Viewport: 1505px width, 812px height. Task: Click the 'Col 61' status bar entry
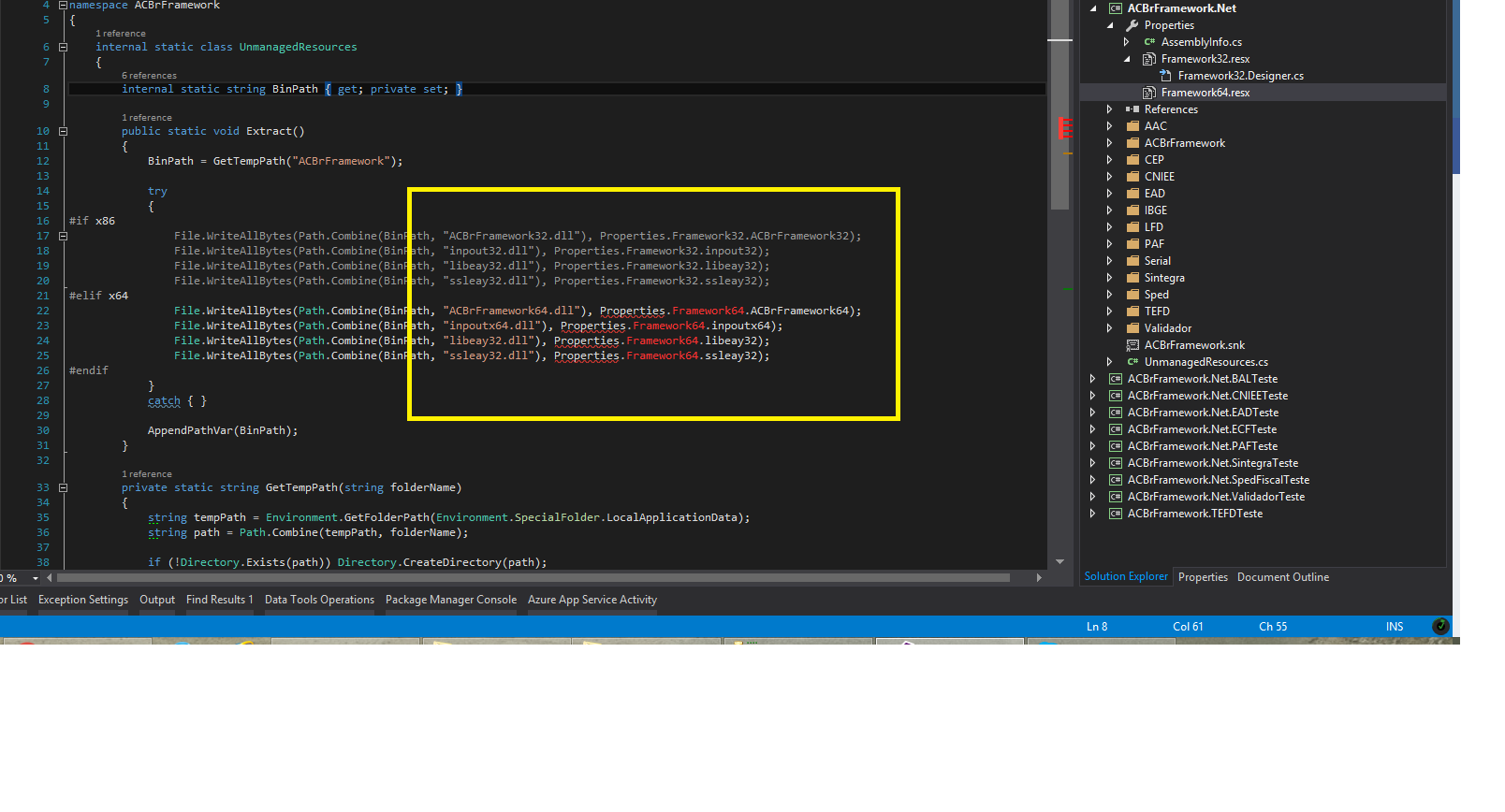coord(1188,627)
